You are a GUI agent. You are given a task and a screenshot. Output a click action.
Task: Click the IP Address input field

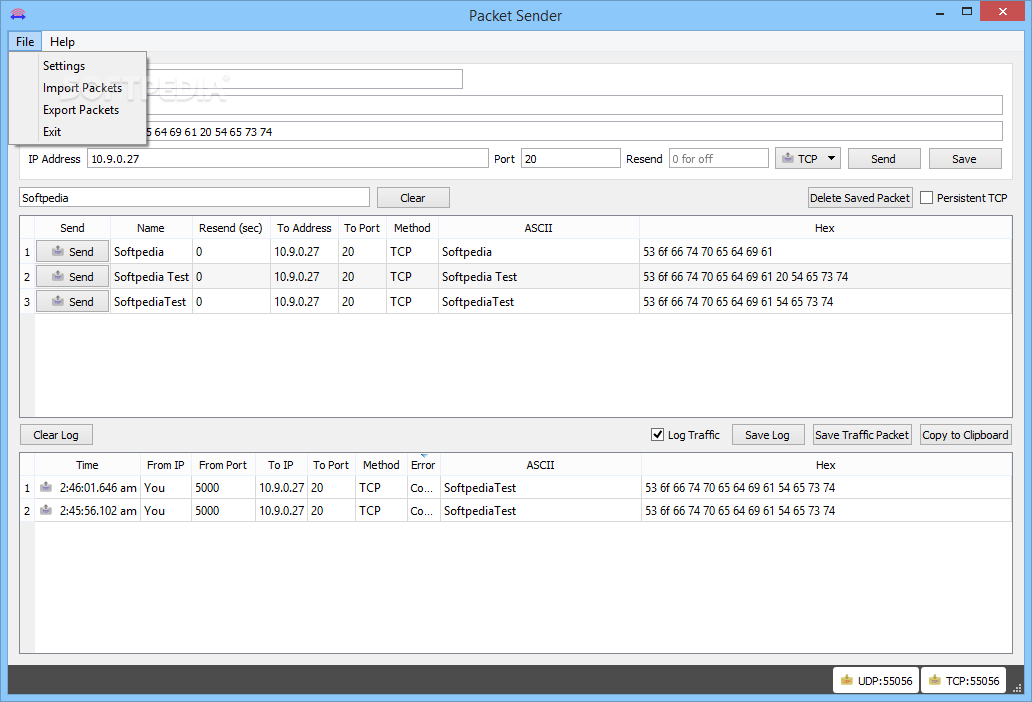point(288,159)
